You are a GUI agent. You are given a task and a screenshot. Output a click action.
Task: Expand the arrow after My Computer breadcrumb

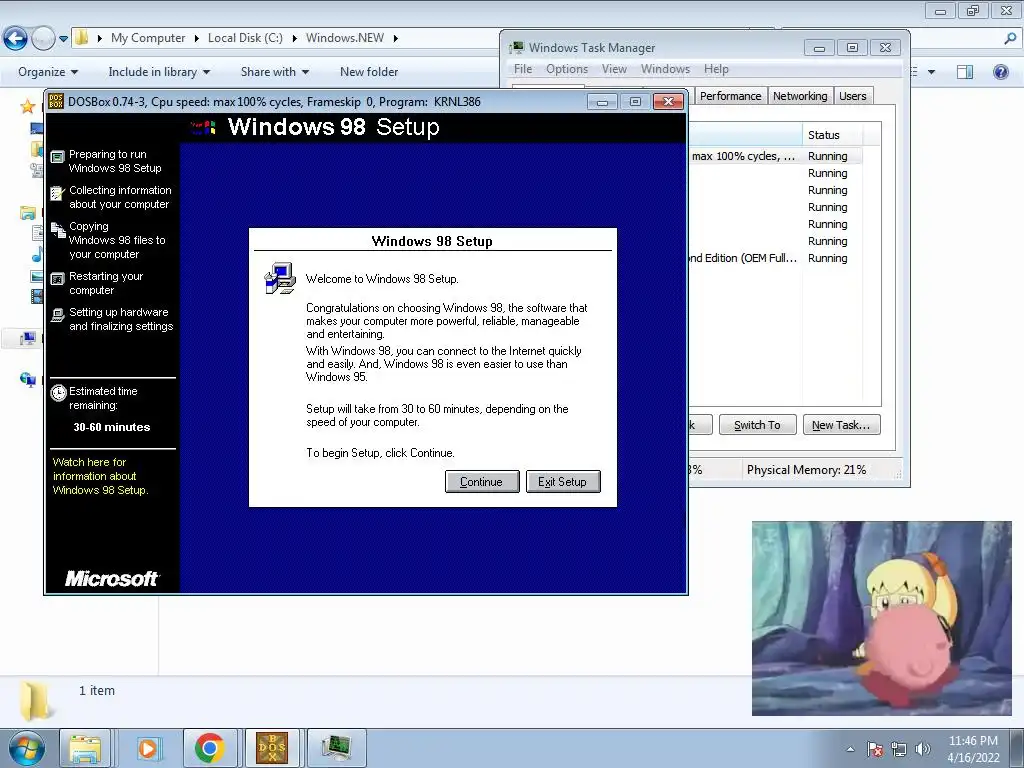196,38
